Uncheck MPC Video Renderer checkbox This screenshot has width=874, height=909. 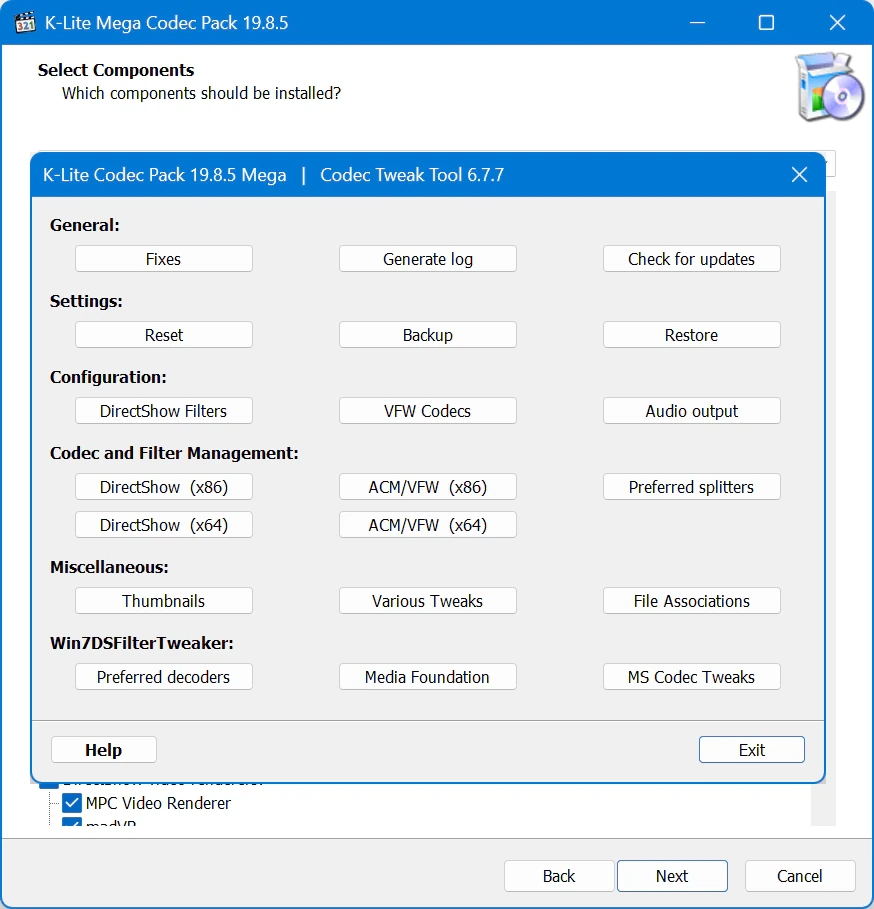click(x=72, y=803)
